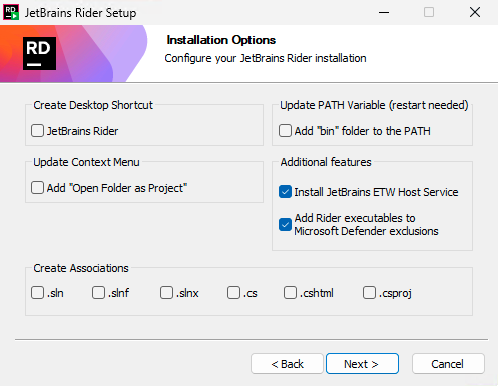Click the "Update Context Menu" group label
498x386 pixels.
(x=86, y=162)
